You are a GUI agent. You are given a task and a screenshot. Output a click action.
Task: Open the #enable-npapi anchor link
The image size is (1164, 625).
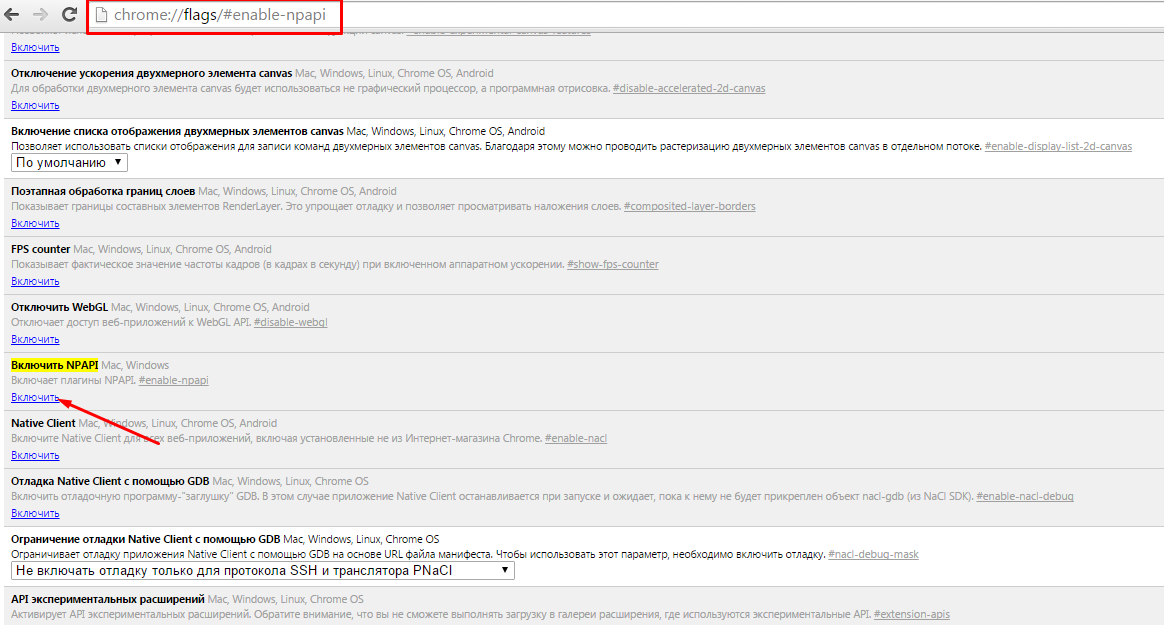(x=173, y=380)
